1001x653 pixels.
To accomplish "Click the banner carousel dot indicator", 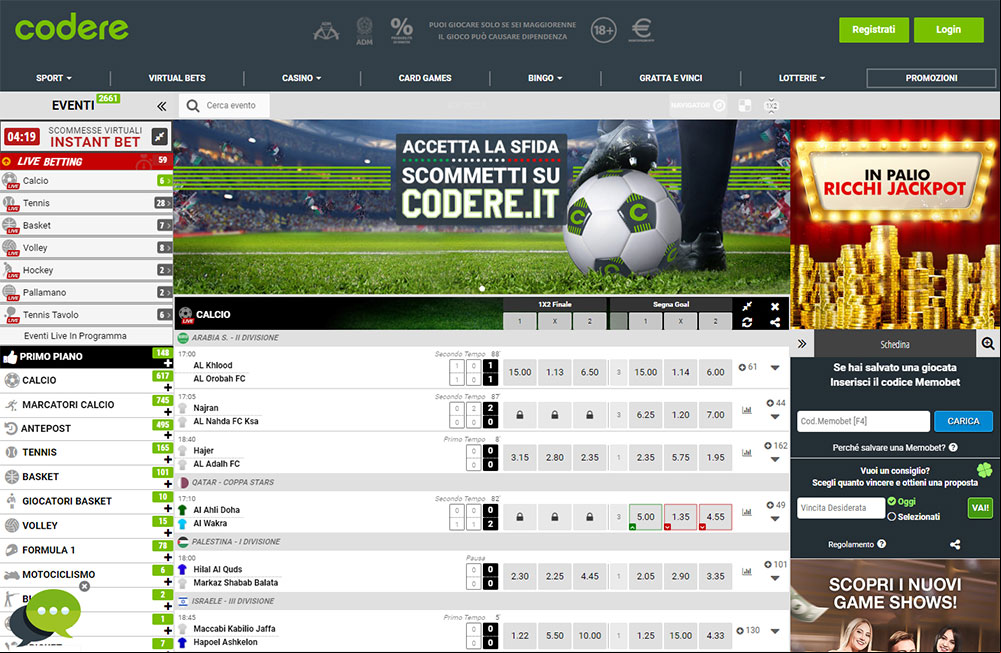I will (482, 289).
